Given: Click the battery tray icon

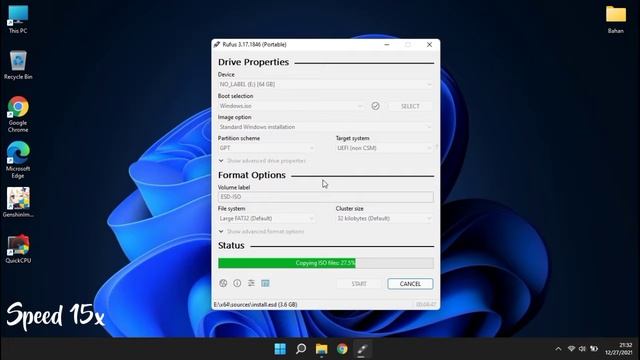Looking at the screenshot, I should [x=594, y=349].
